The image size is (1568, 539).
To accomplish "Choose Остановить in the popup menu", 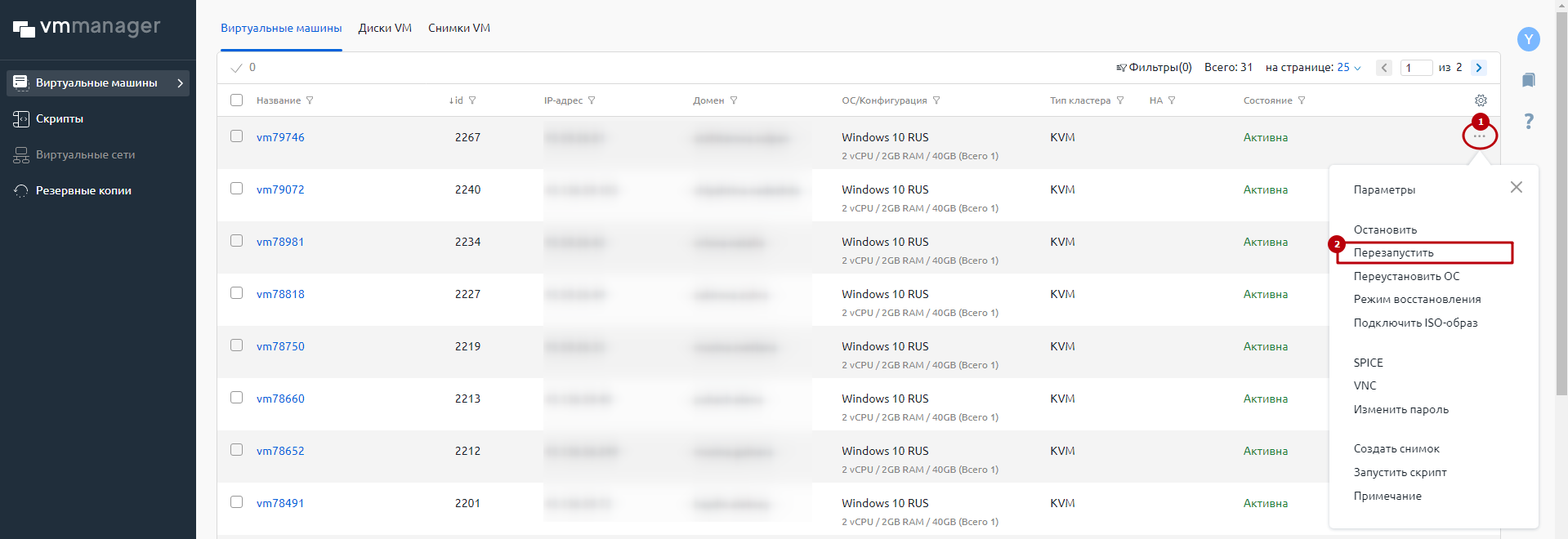I will click(x=1385, y=230).
